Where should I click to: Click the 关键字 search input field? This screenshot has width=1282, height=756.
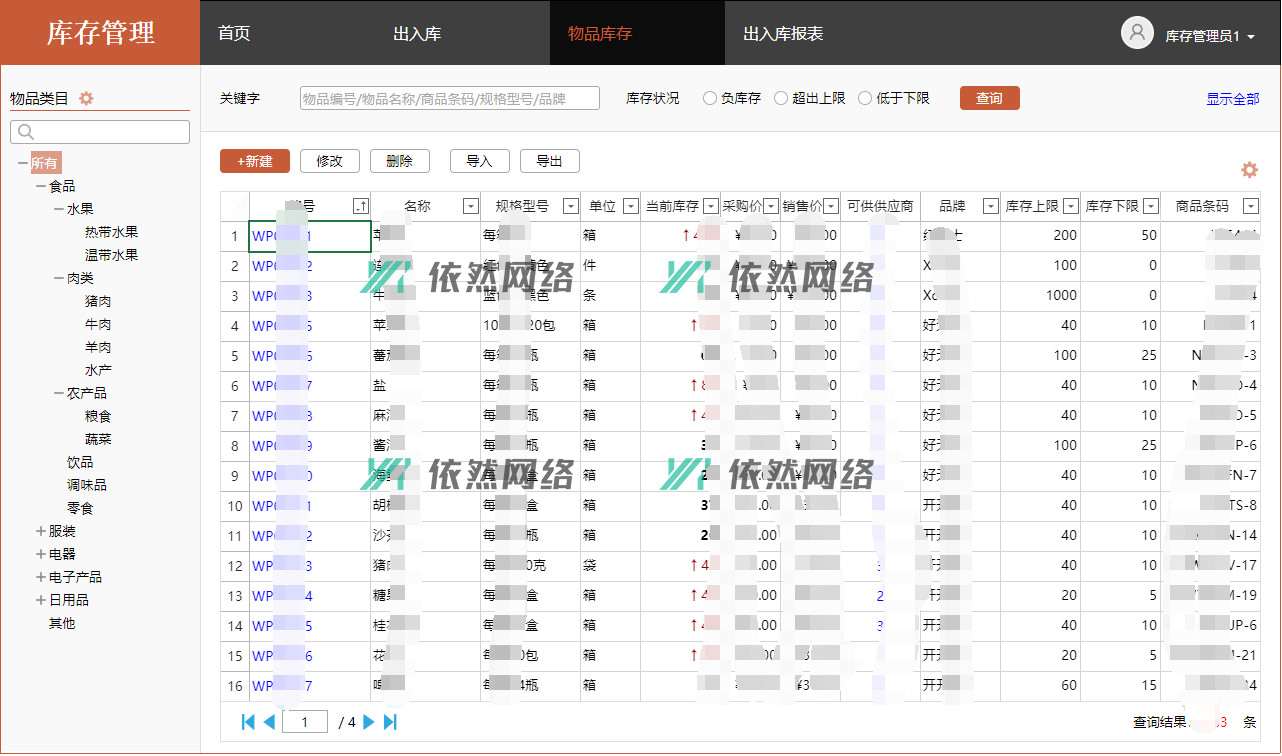pos(449,98)
